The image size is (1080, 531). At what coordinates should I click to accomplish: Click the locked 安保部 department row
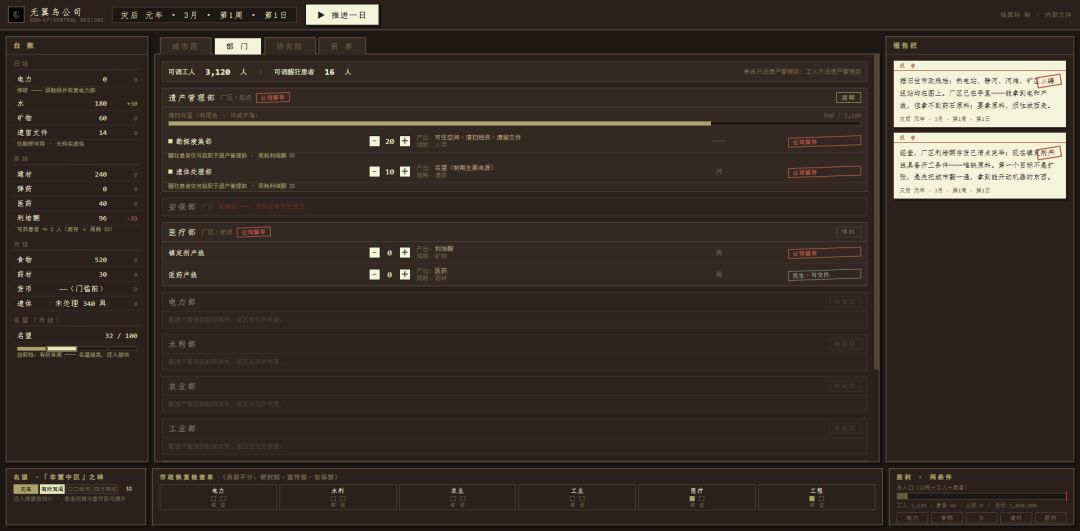coord(515,206)
